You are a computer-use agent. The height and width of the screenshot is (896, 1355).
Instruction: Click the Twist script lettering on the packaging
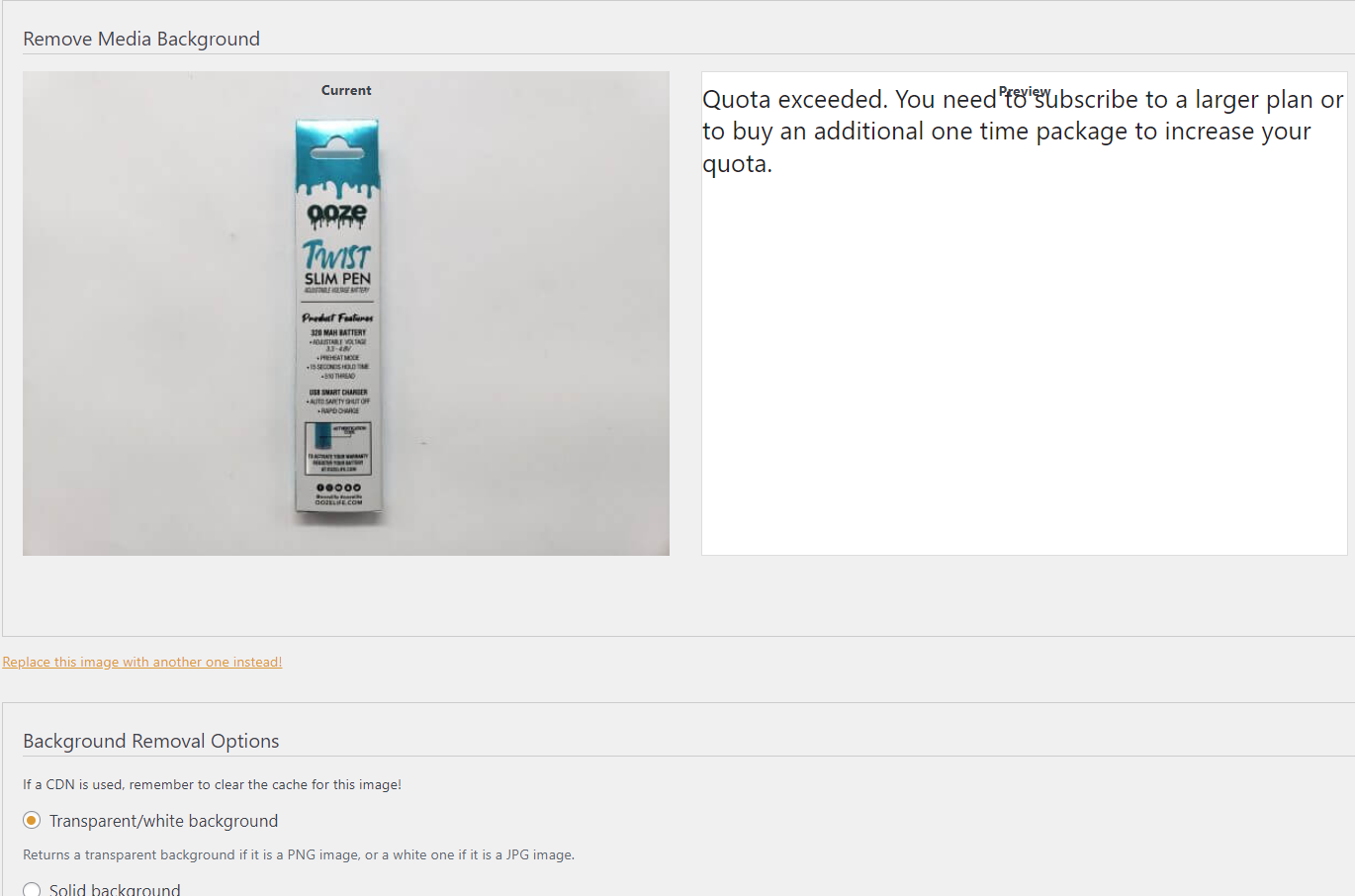click(336, 255)
